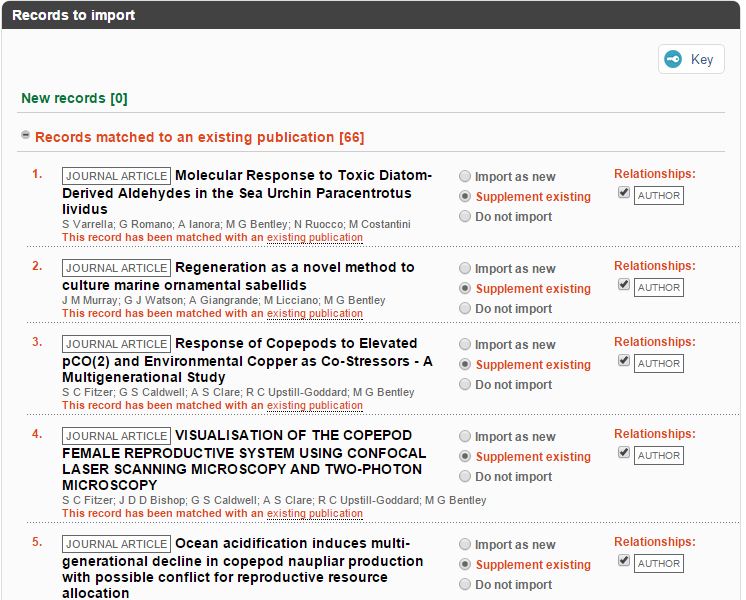Screen dimensions: 746x600
Task: Click 'Records matched to an existing publication [66]' heading
Action: point(199,138)
